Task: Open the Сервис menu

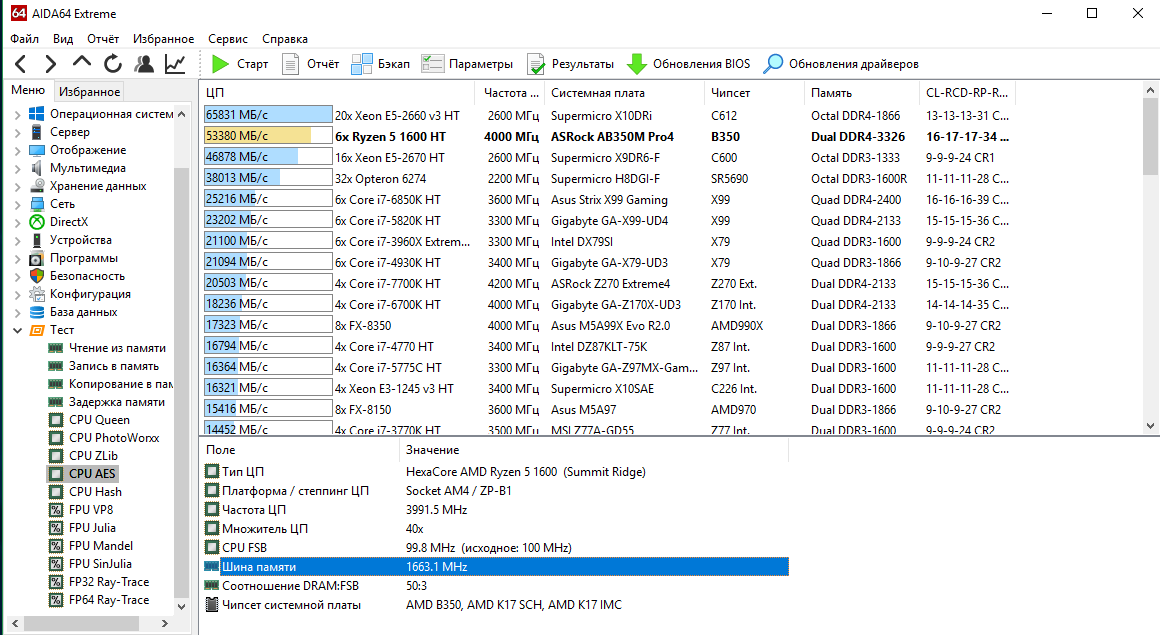Action: click(x=228, y=38)
